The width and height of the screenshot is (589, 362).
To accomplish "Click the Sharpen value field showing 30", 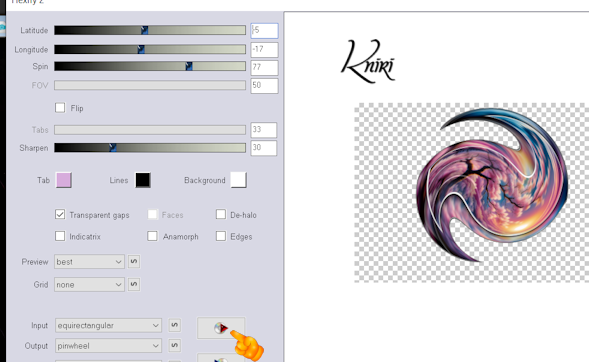I will [x=264, y=148].
